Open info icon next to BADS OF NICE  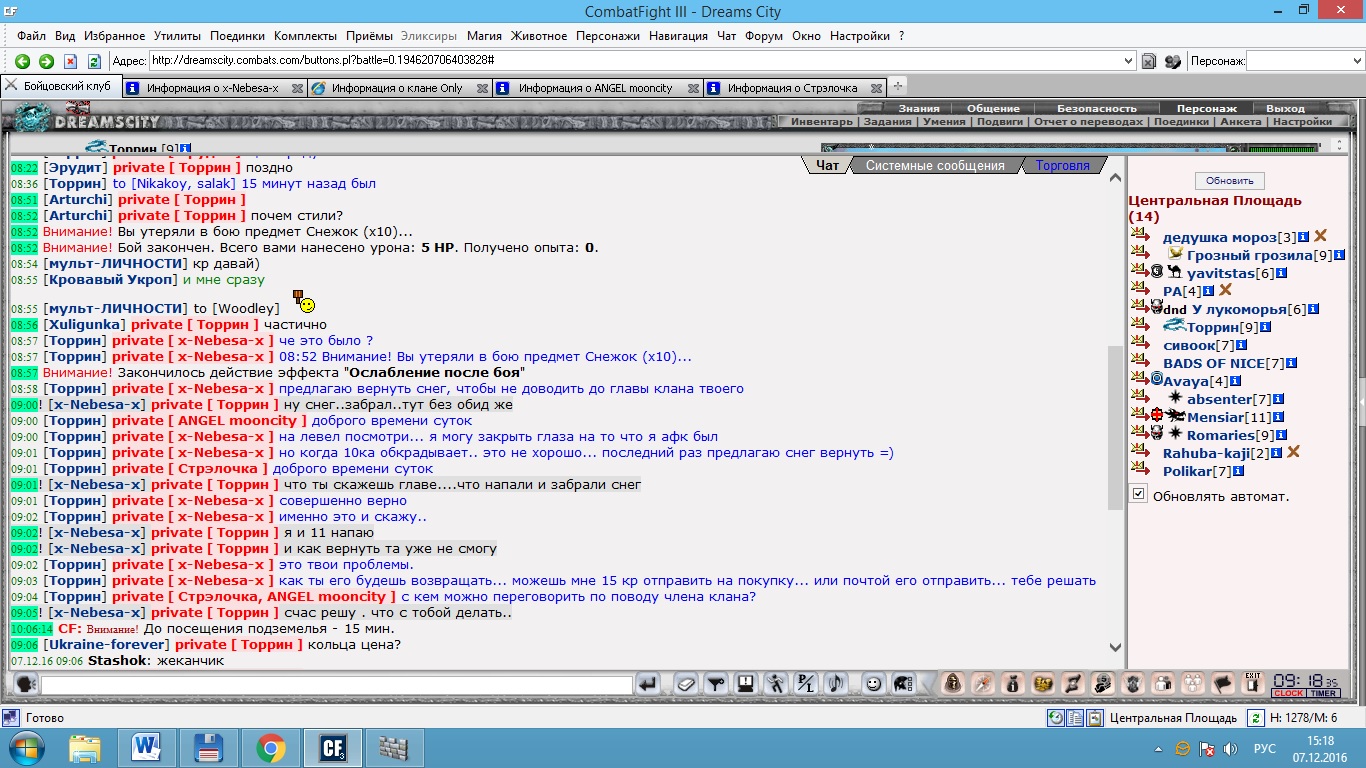point(1292,363)
